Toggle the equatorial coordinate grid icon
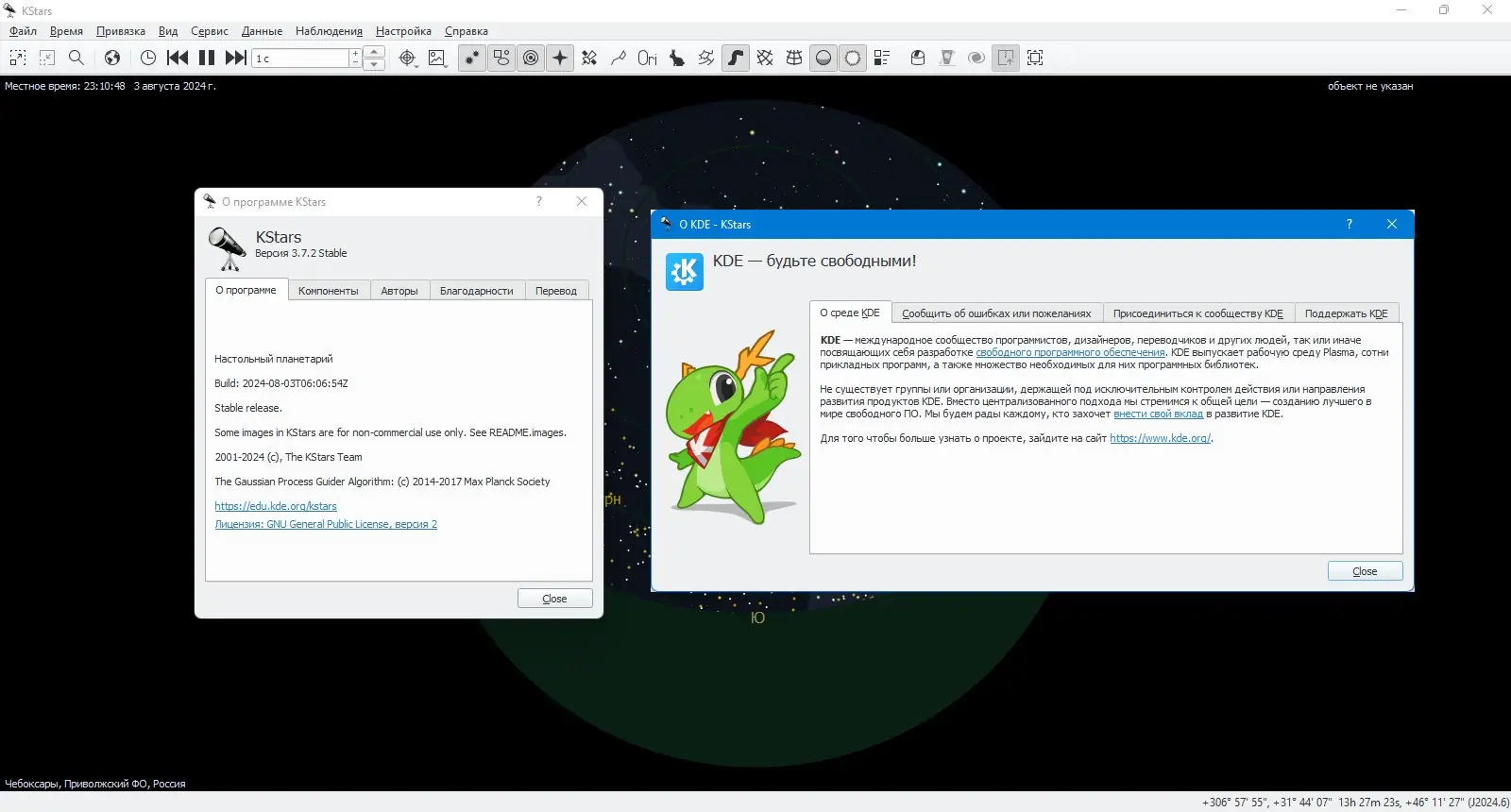1511x812 pixels. [x=765, y=58]
